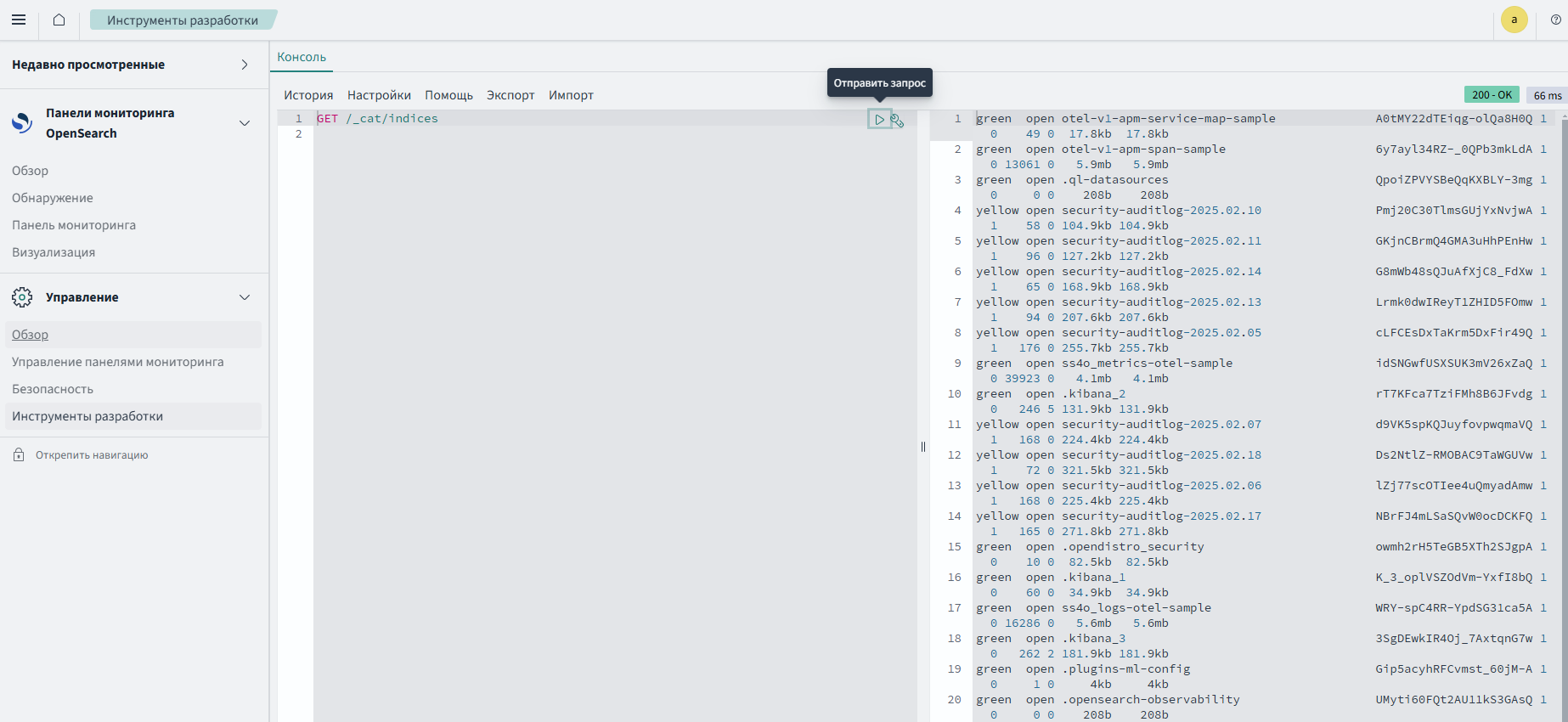Click the Export button

click(x=510, y=95)
